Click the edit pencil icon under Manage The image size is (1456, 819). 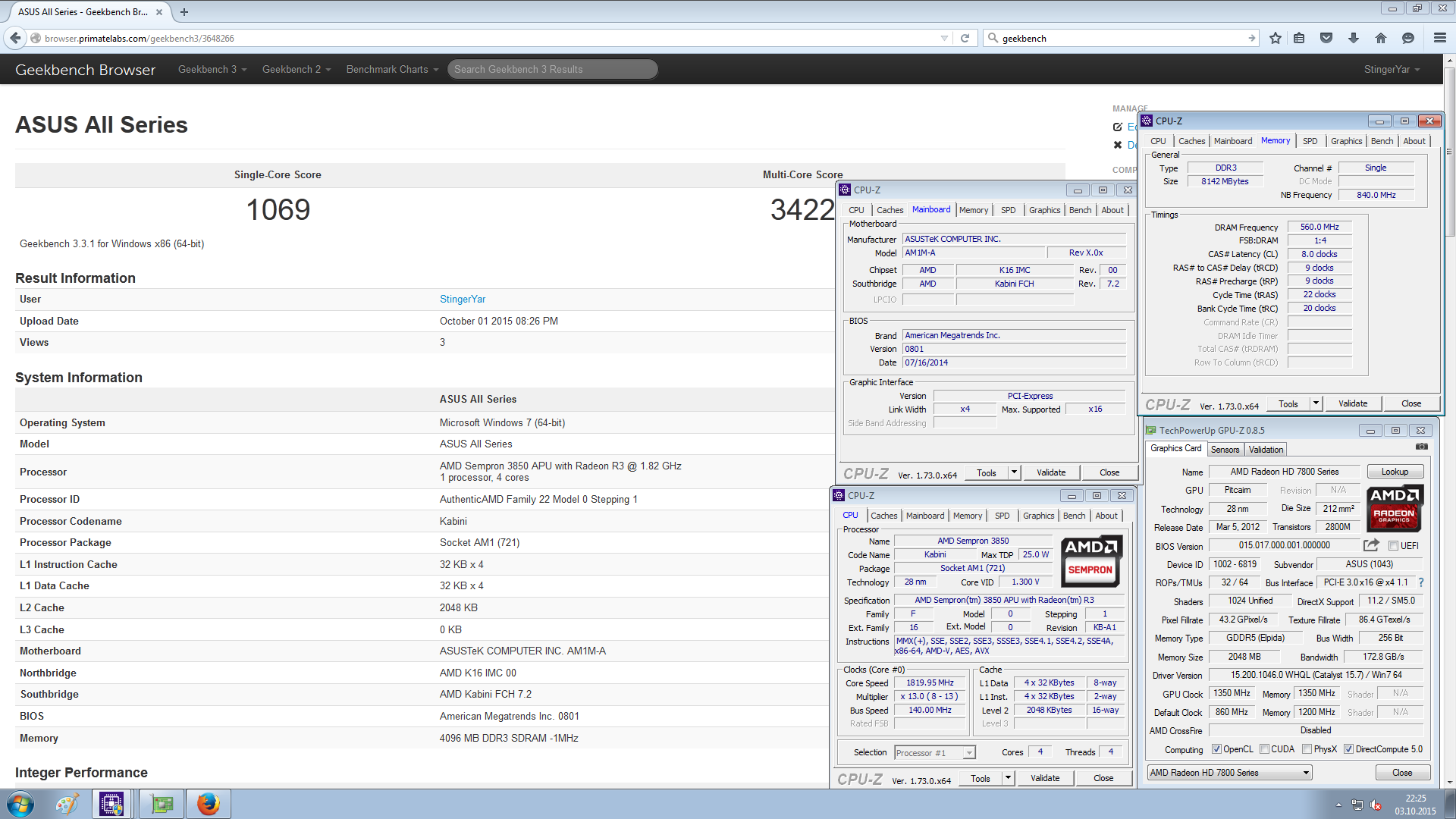pos(1117,127)
